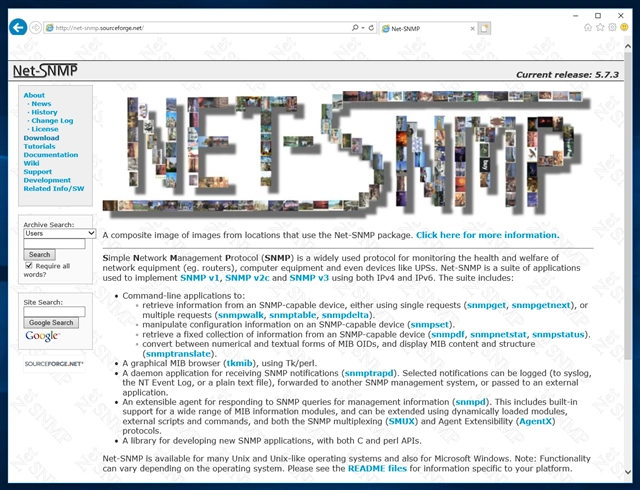
Task: Open Related Info/SW sidebar link
Action: tap(54, 189)
